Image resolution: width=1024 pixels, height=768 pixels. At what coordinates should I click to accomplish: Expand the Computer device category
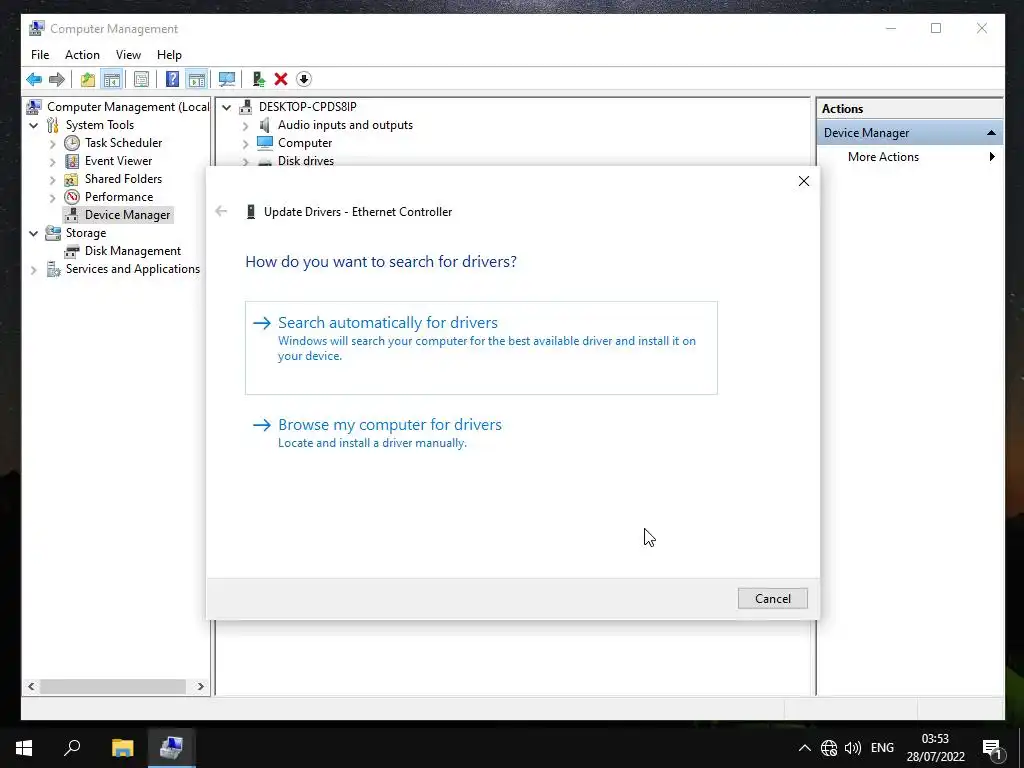(x=246, y=144)
